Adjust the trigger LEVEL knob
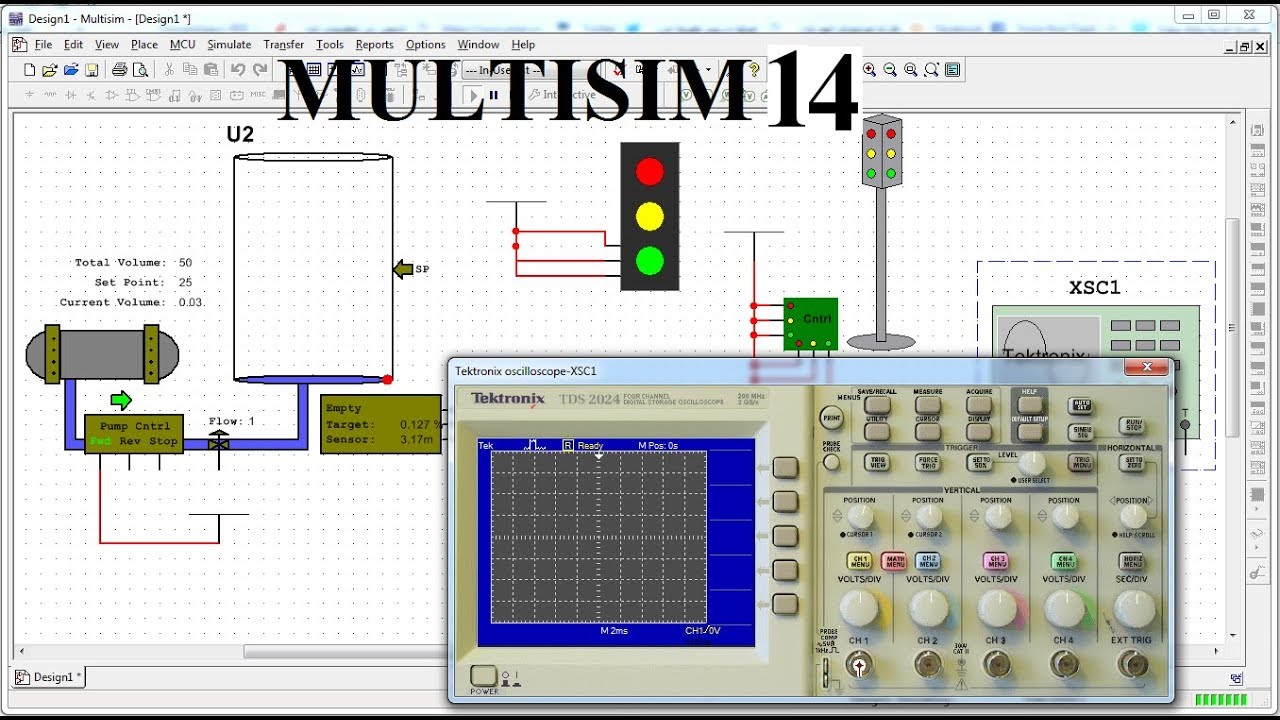The image size is (1280, 720). point(1031,463)
